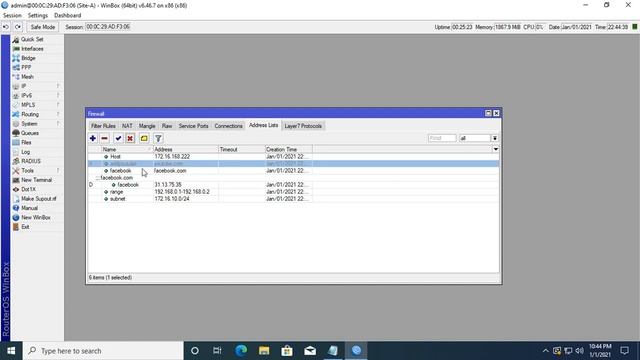Image resolution: width=640 pixels, height=360 pixels.
Task: Open the Dashboard menu
Action: tap(67, 16)
